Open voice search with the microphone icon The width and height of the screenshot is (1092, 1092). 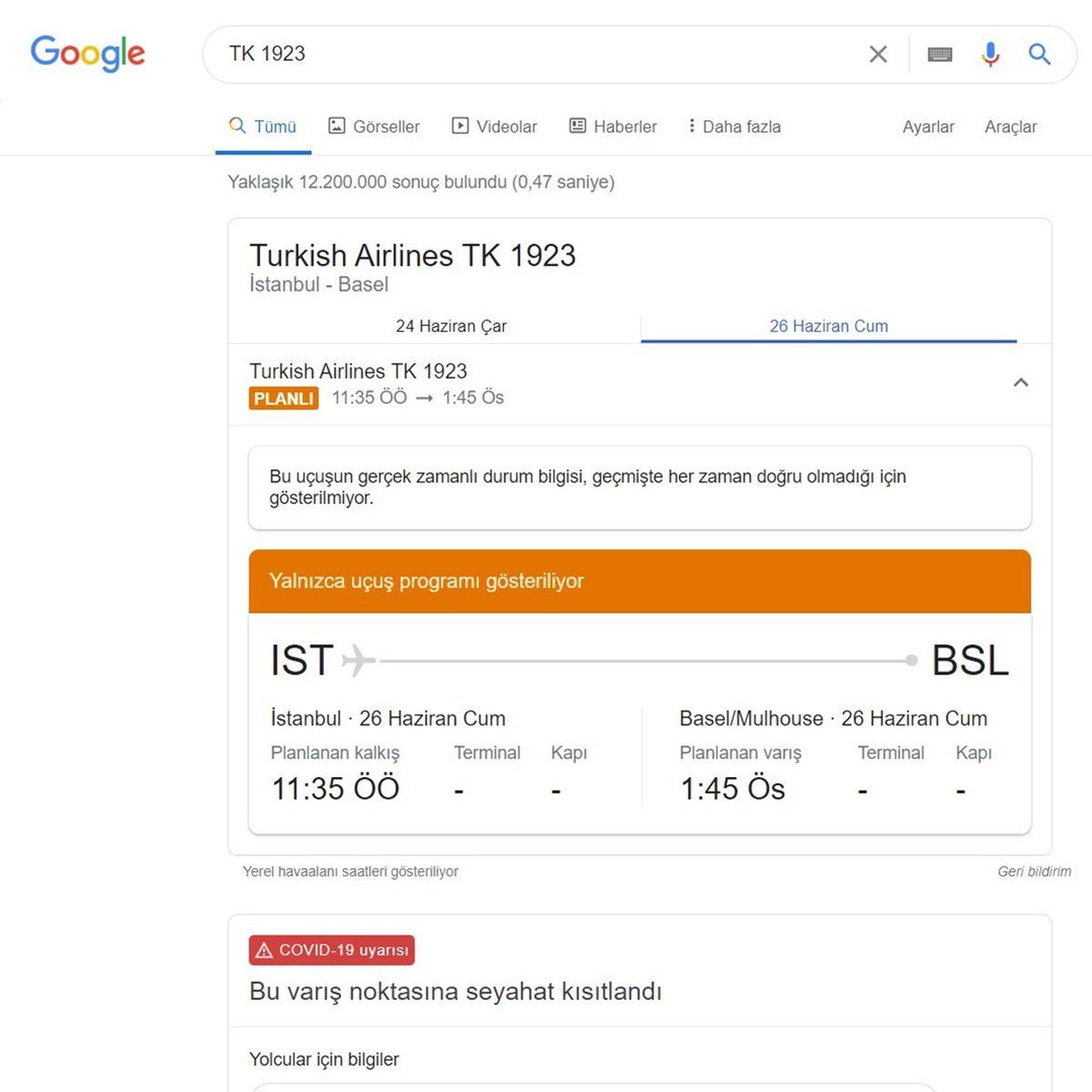tap(990, 55)
